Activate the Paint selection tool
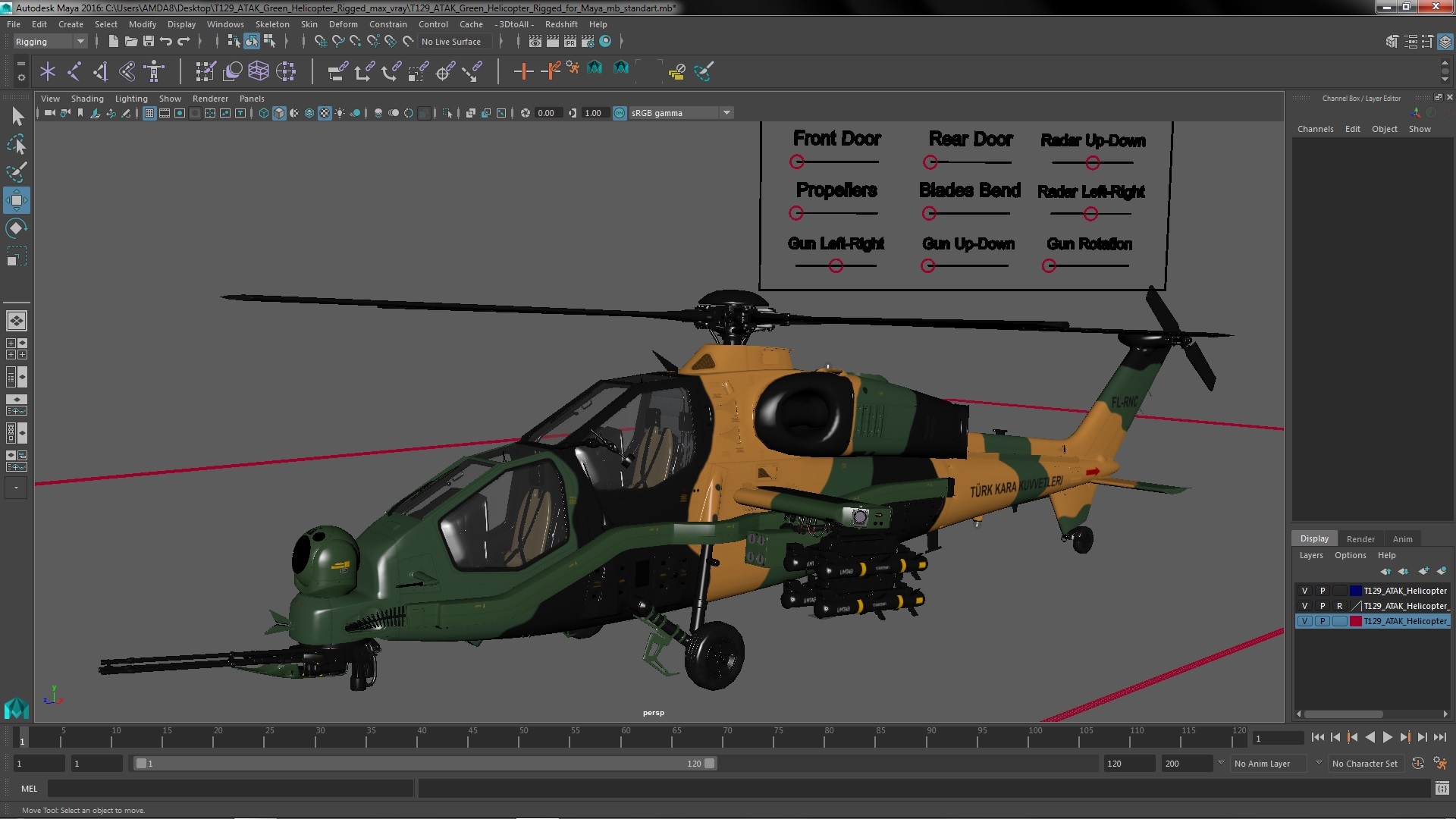The width and height of the screenshot is (1456, 819). tap(17, 172)
